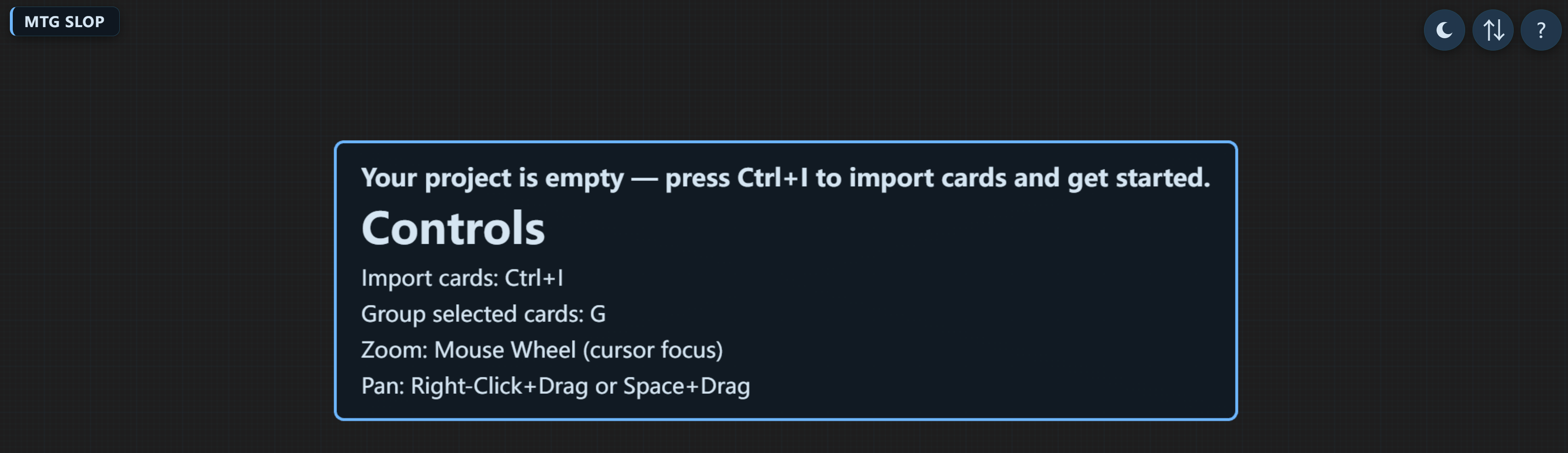
Task: Click "Ctrl+I" in the bold headline
Action: pyautogui.click(x=772, y=178)
